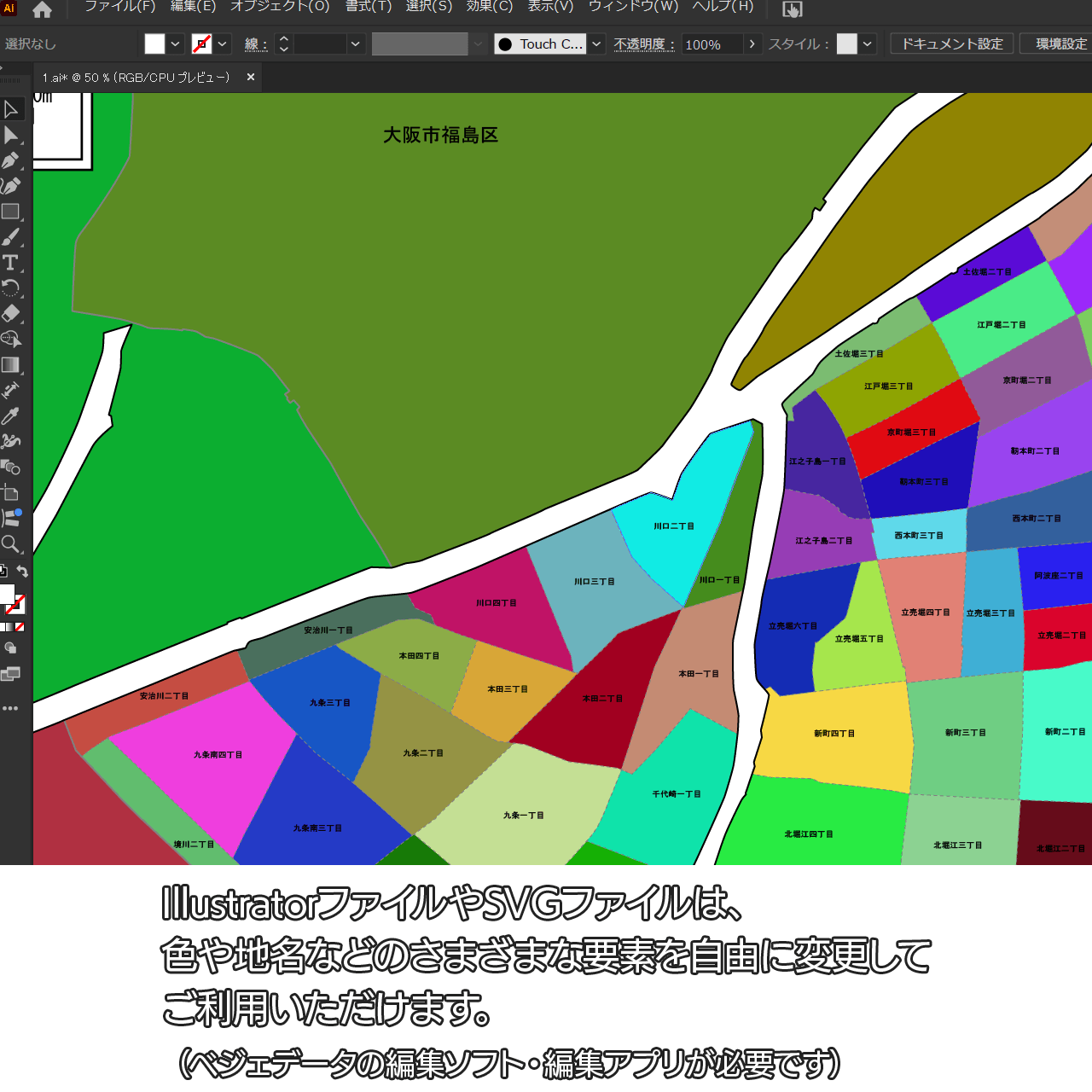
Task: Choose the Eraser tool
Action: [x=11, y=313]
